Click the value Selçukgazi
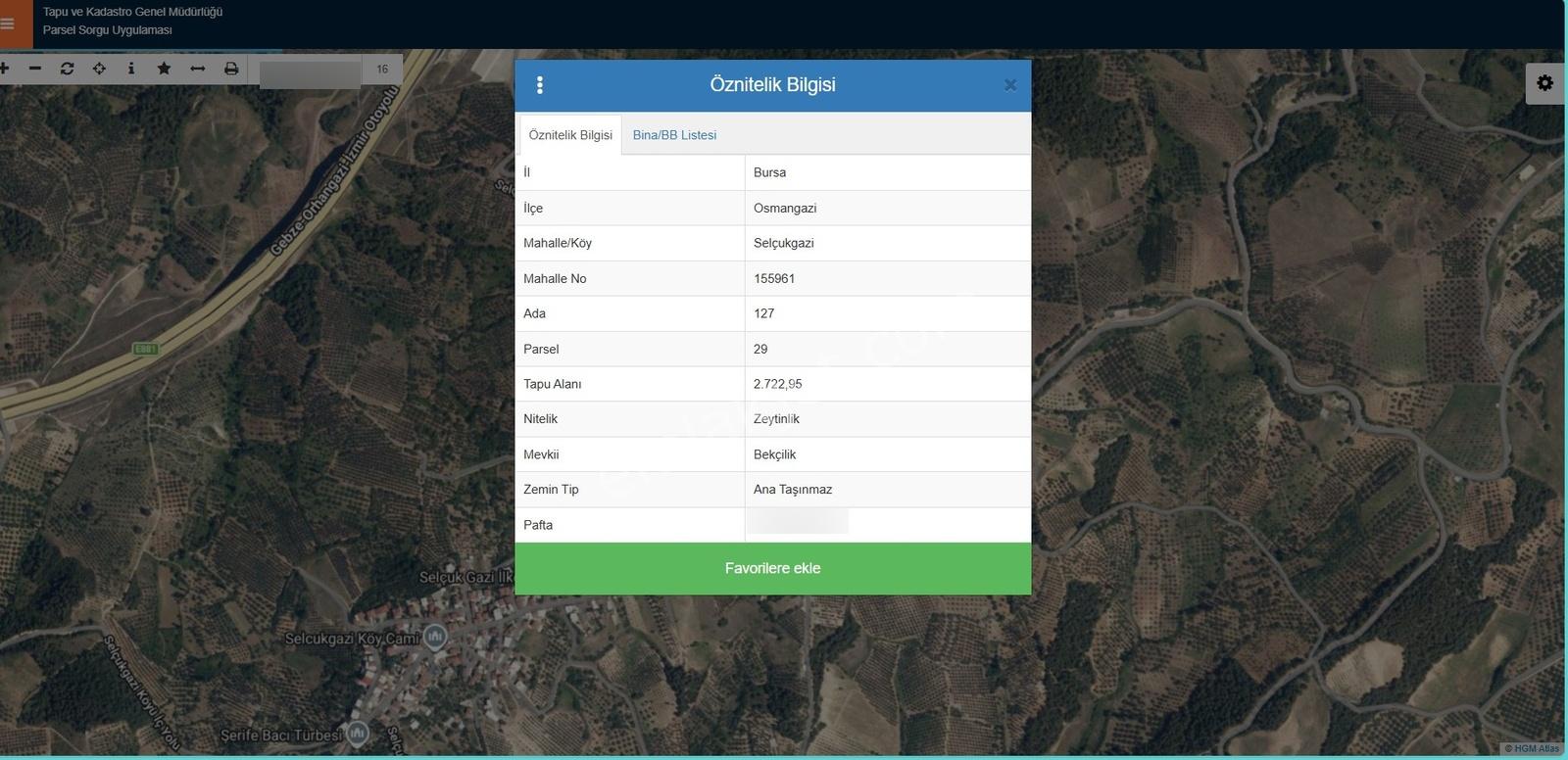The height and width of the screenshot is (760, 1568). pyautogui.click(x=783, y=243)
